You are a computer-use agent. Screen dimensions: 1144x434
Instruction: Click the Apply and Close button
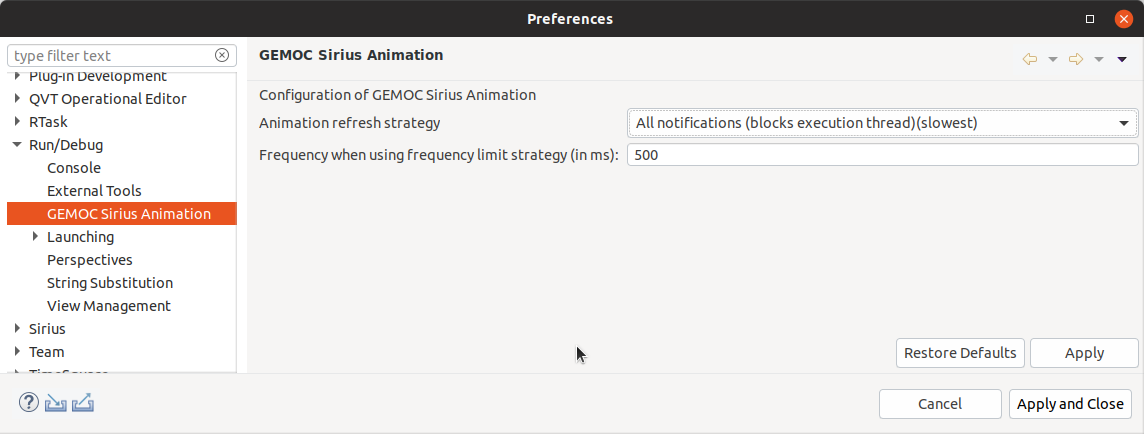pos(1070,404)
